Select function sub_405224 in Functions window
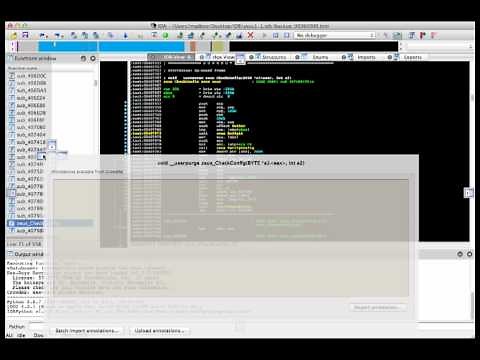The image size is (480, 360). click(27, 98)
